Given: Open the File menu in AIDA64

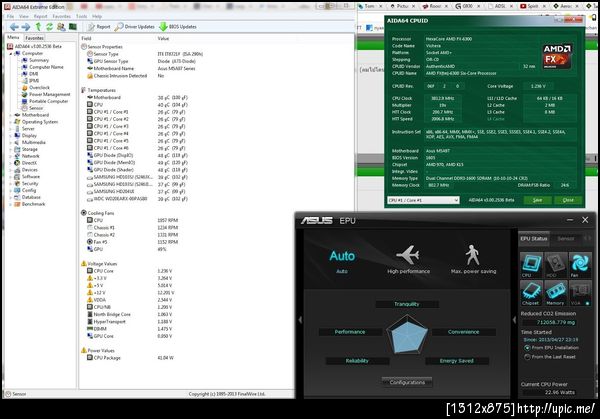Looking at the screenshot, I should (10, 16).
